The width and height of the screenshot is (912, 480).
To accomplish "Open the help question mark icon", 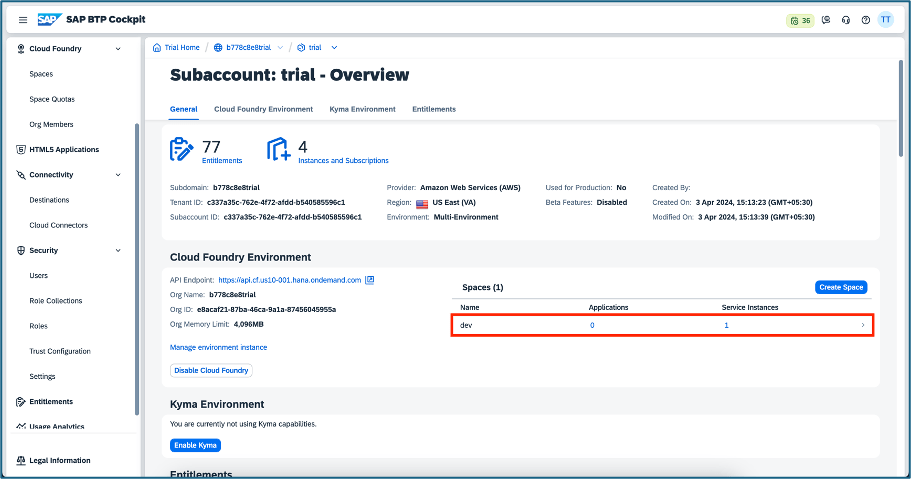I will click(x=865, y=20).
